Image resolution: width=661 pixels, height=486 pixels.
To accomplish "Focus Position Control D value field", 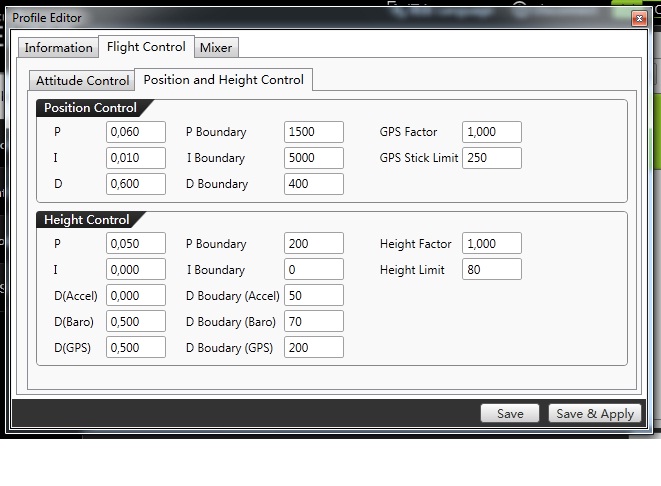I will point(136,184).
